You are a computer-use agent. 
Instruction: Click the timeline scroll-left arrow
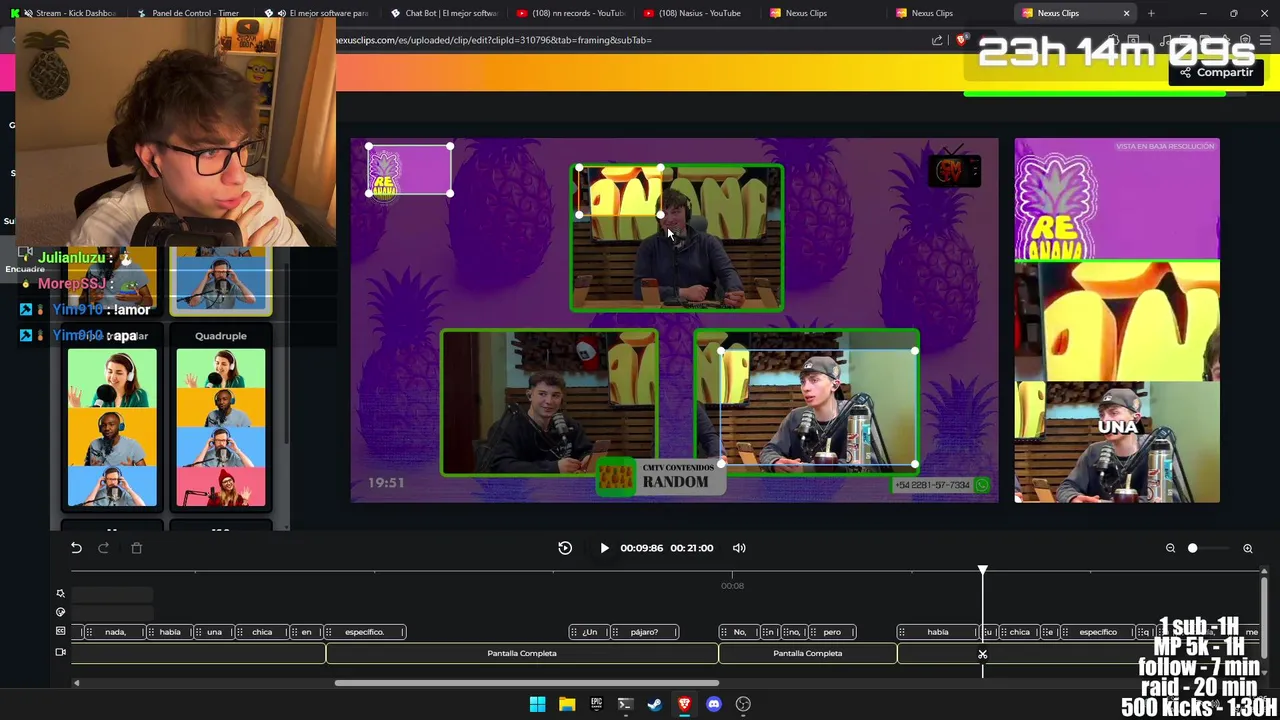pos(76,683)
